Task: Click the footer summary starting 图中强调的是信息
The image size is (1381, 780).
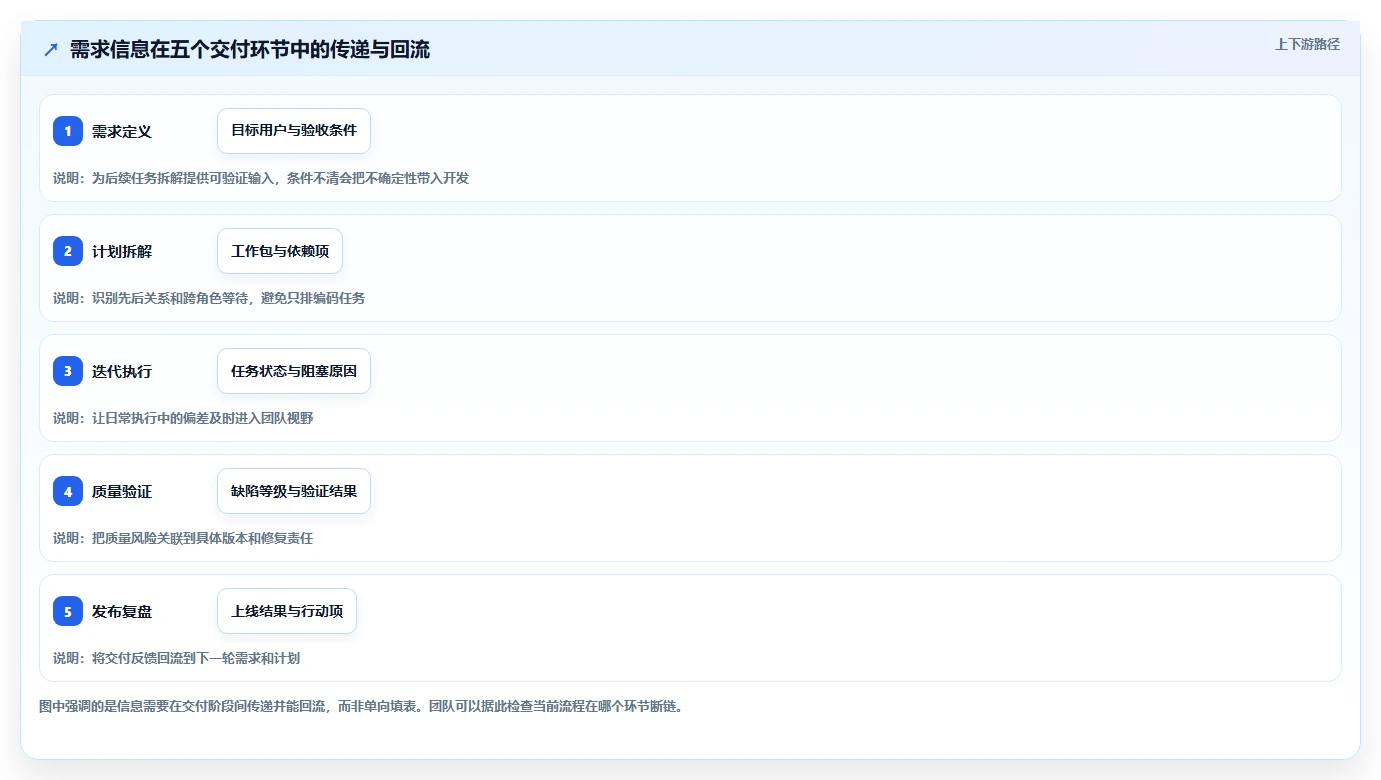Action: [361, 706]
